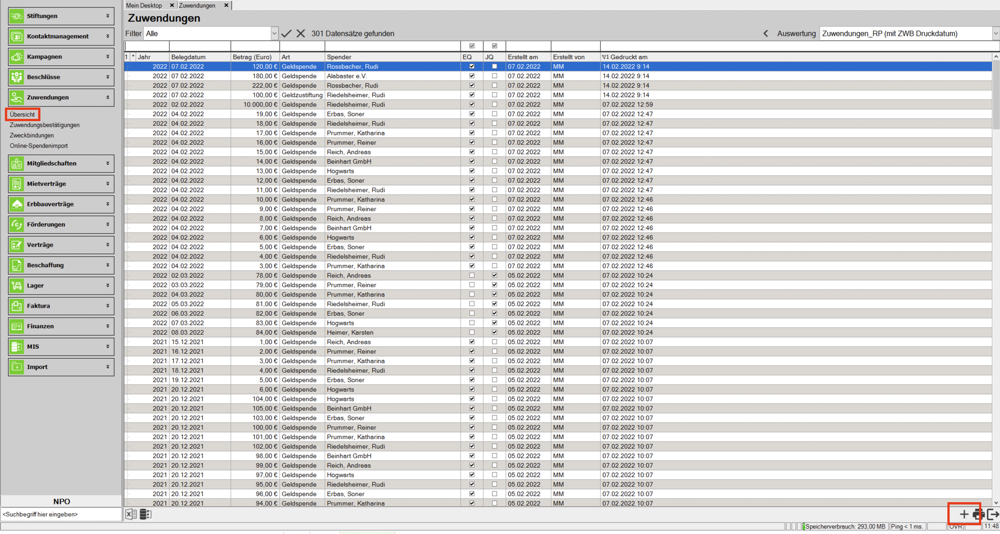Click the back chevron beside Auswertung
The height and width of the screenshot is (534, 1000).
(766, 33)
